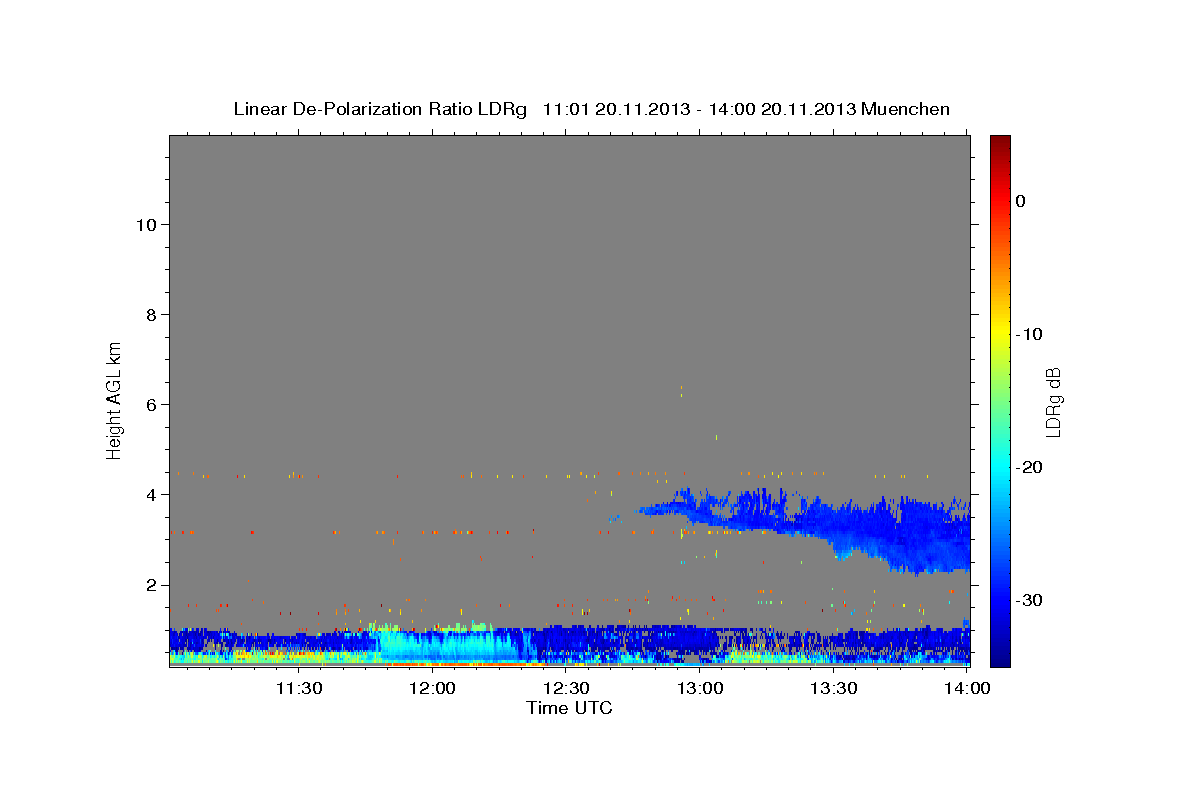Click the height tick label 10
The image size is (1200, 800).
145,224
